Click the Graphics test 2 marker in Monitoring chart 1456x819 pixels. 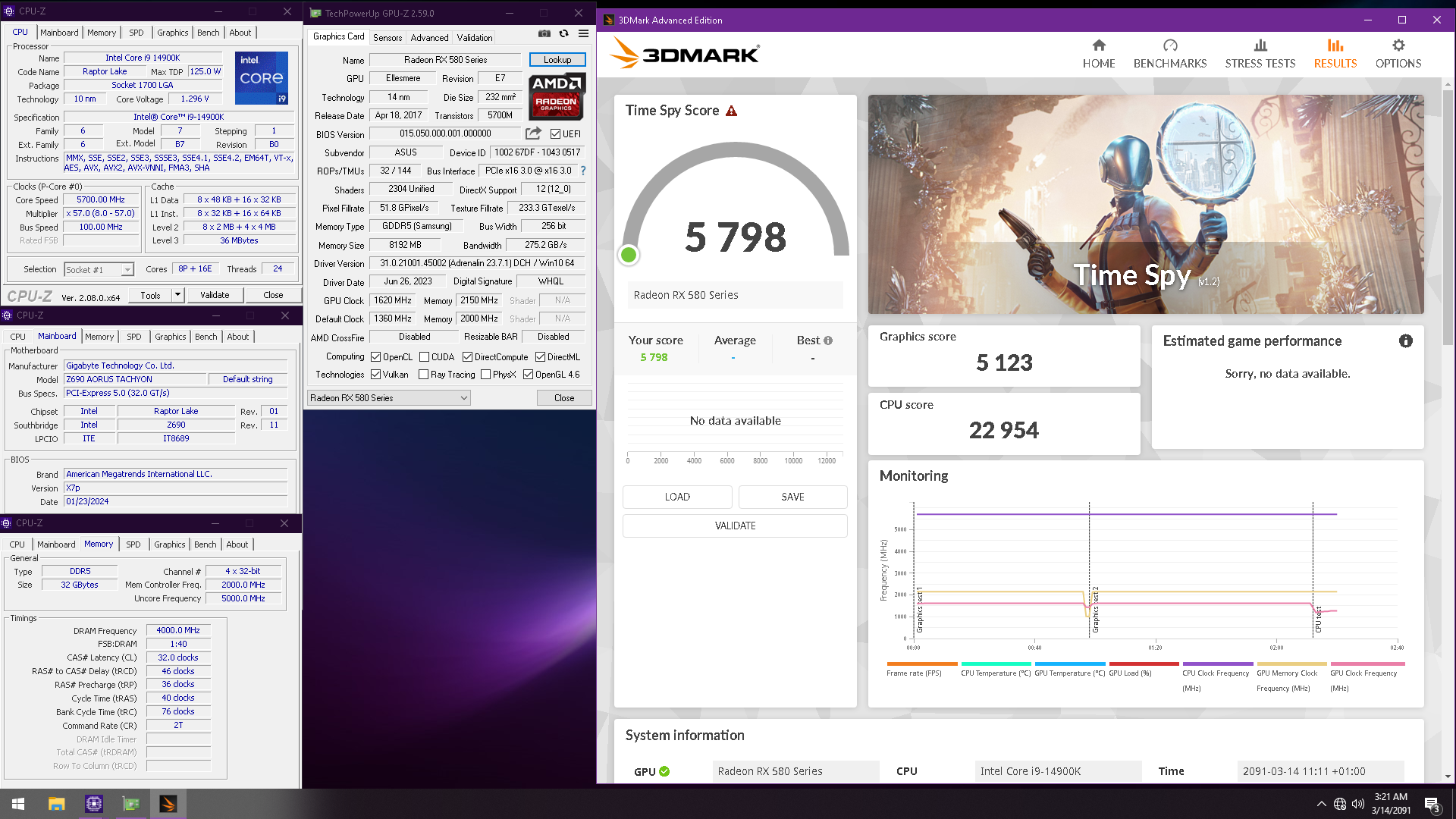(x=1095, y=610)
